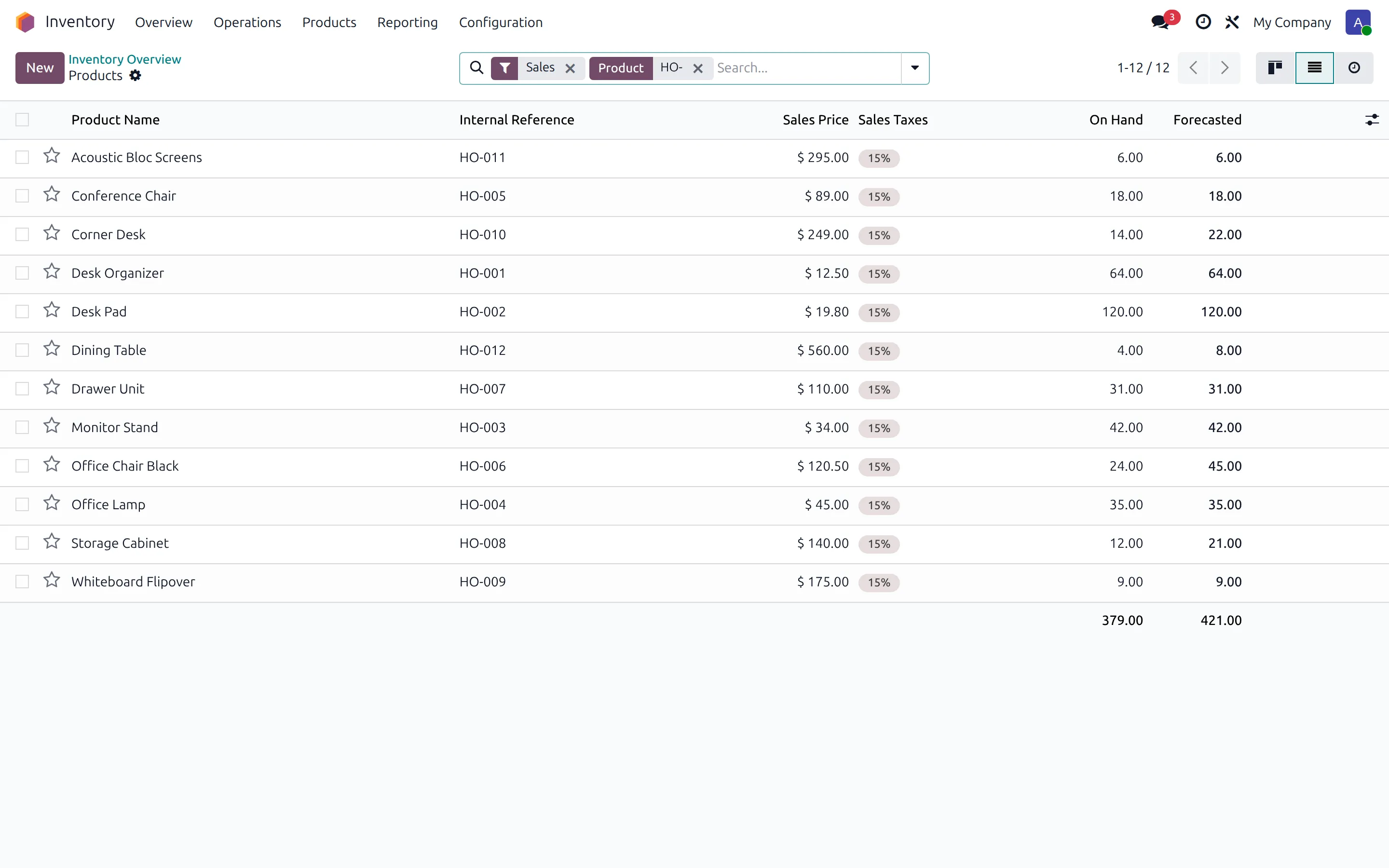
Task: Favorite the Acoustic Bloc Screens product
Action: pos(52,156)
